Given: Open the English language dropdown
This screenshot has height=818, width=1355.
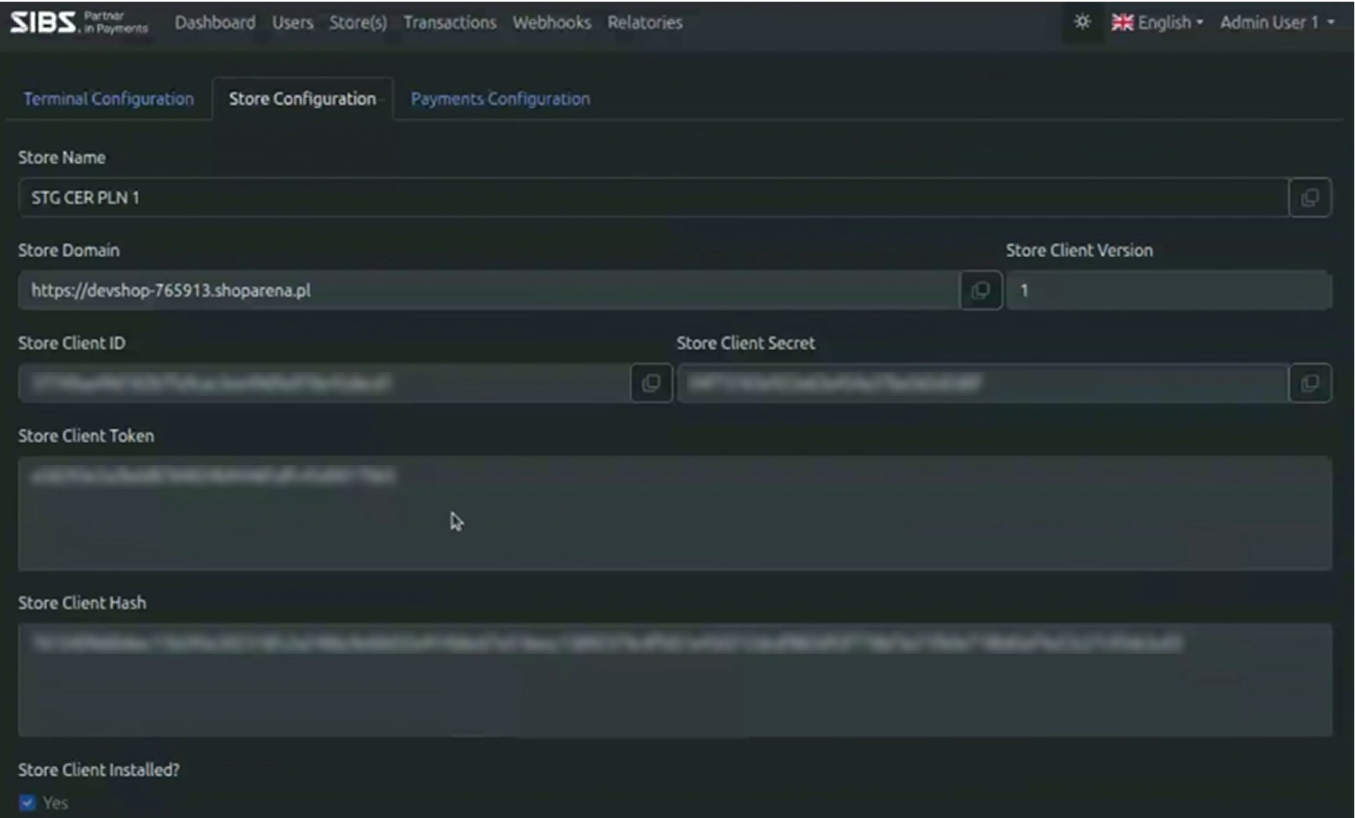Looking at the screenshot, I should click(x=1157, y=22).
